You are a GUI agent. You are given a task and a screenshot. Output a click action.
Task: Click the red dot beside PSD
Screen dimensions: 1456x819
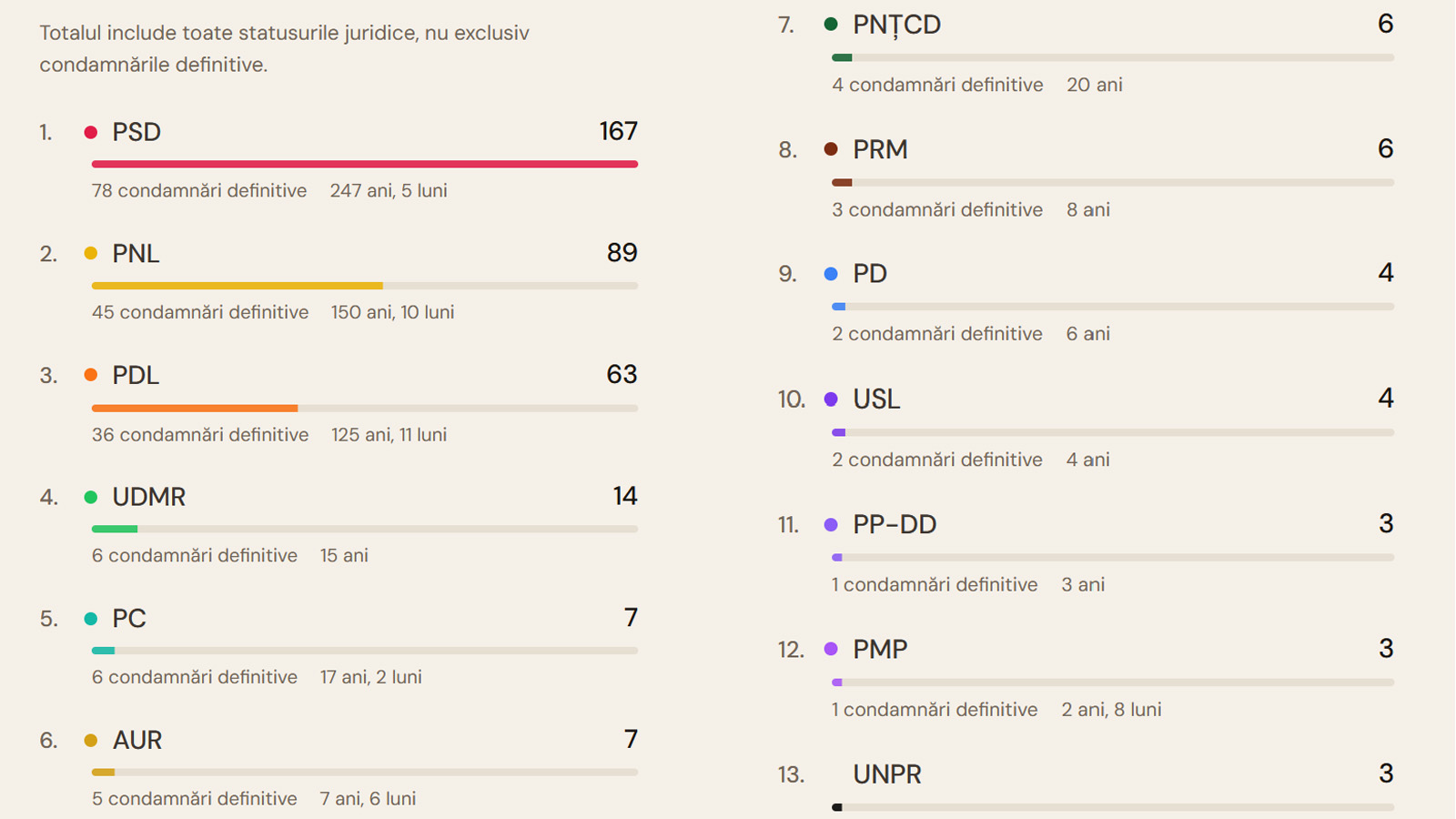91,133
